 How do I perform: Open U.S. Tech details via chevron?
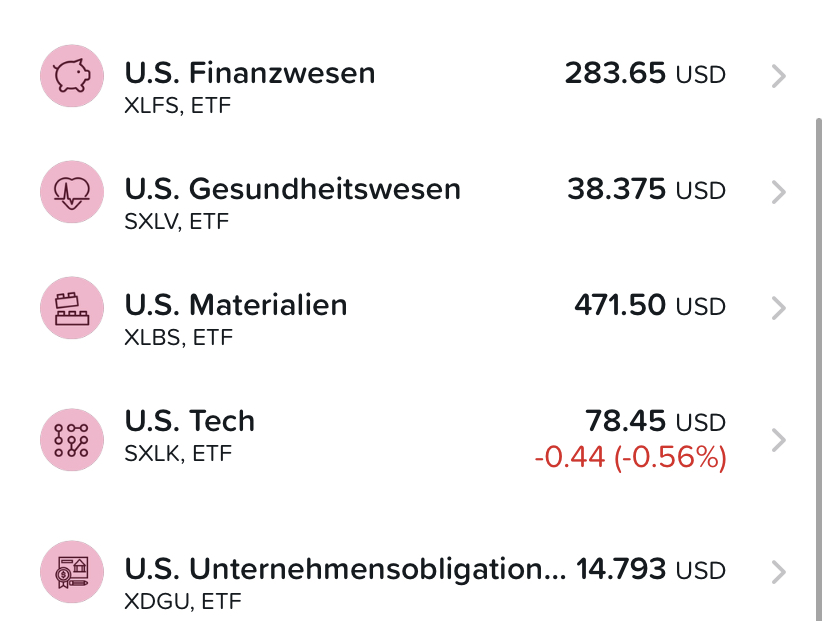[x=778, y=440]
